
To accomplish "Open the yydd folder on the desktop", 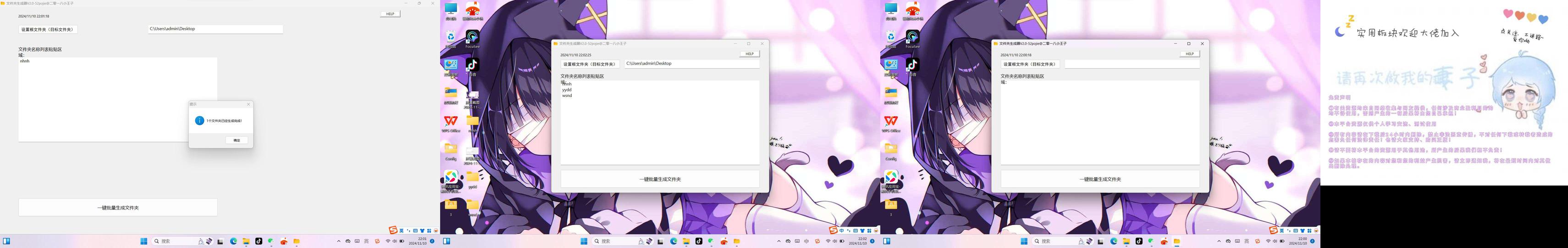I will (x=472, y=178).
